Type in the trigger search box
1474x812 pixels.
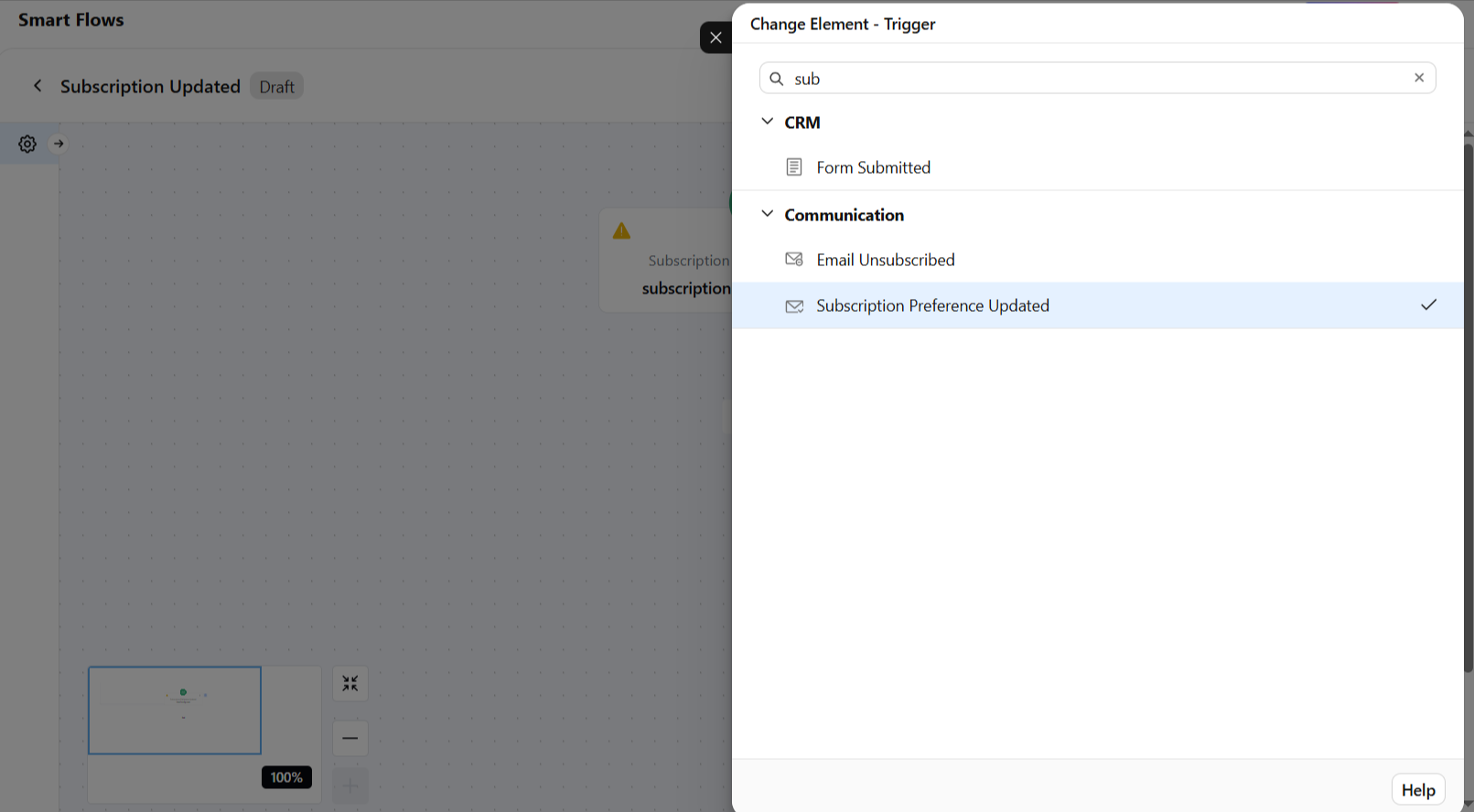[x=1098, y=78]
